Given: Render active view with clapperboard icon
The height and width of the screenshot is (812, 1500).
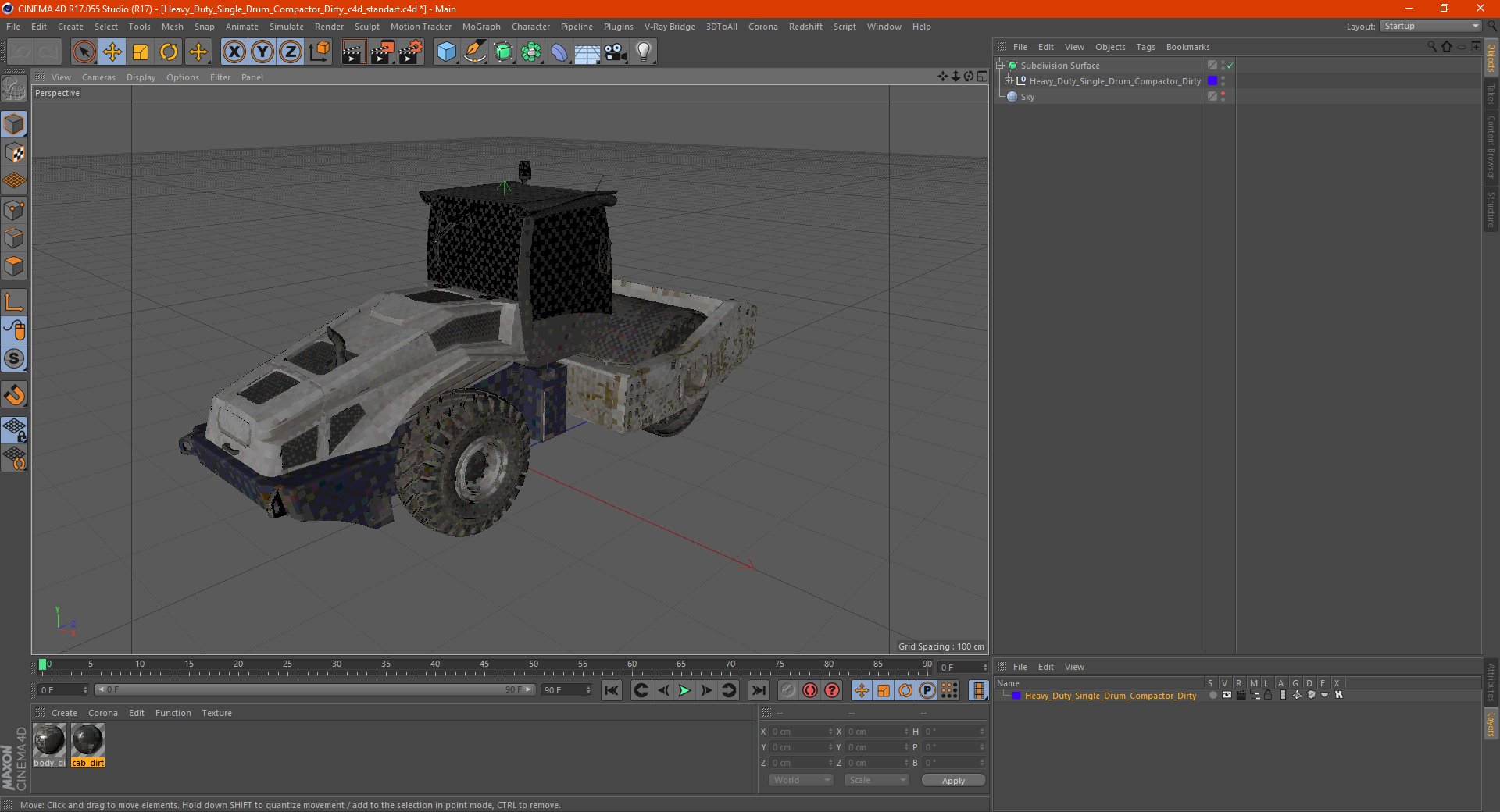Looking at the screenshot, I should click(353, 52).
